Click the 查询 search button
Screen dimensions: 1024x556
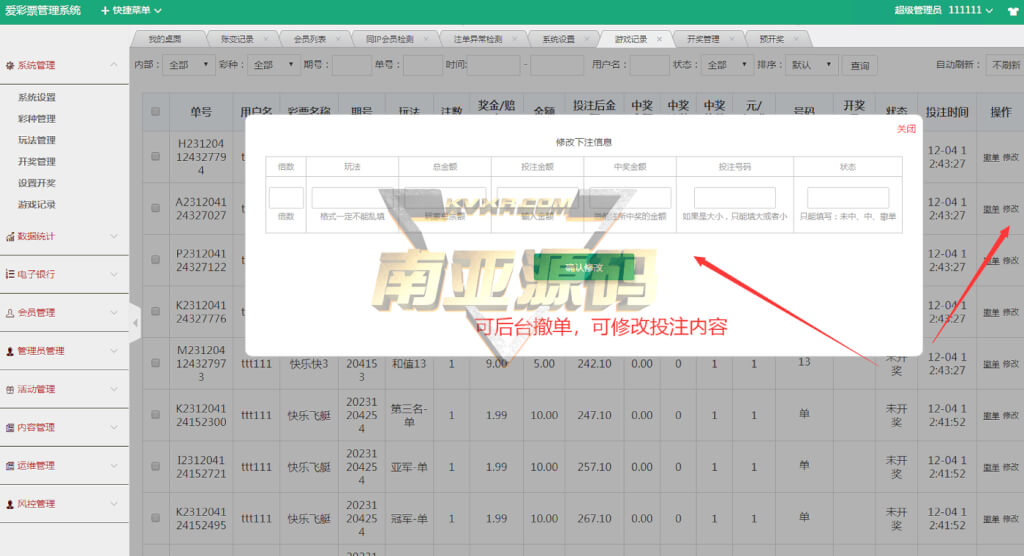click(x=859, y=65)
